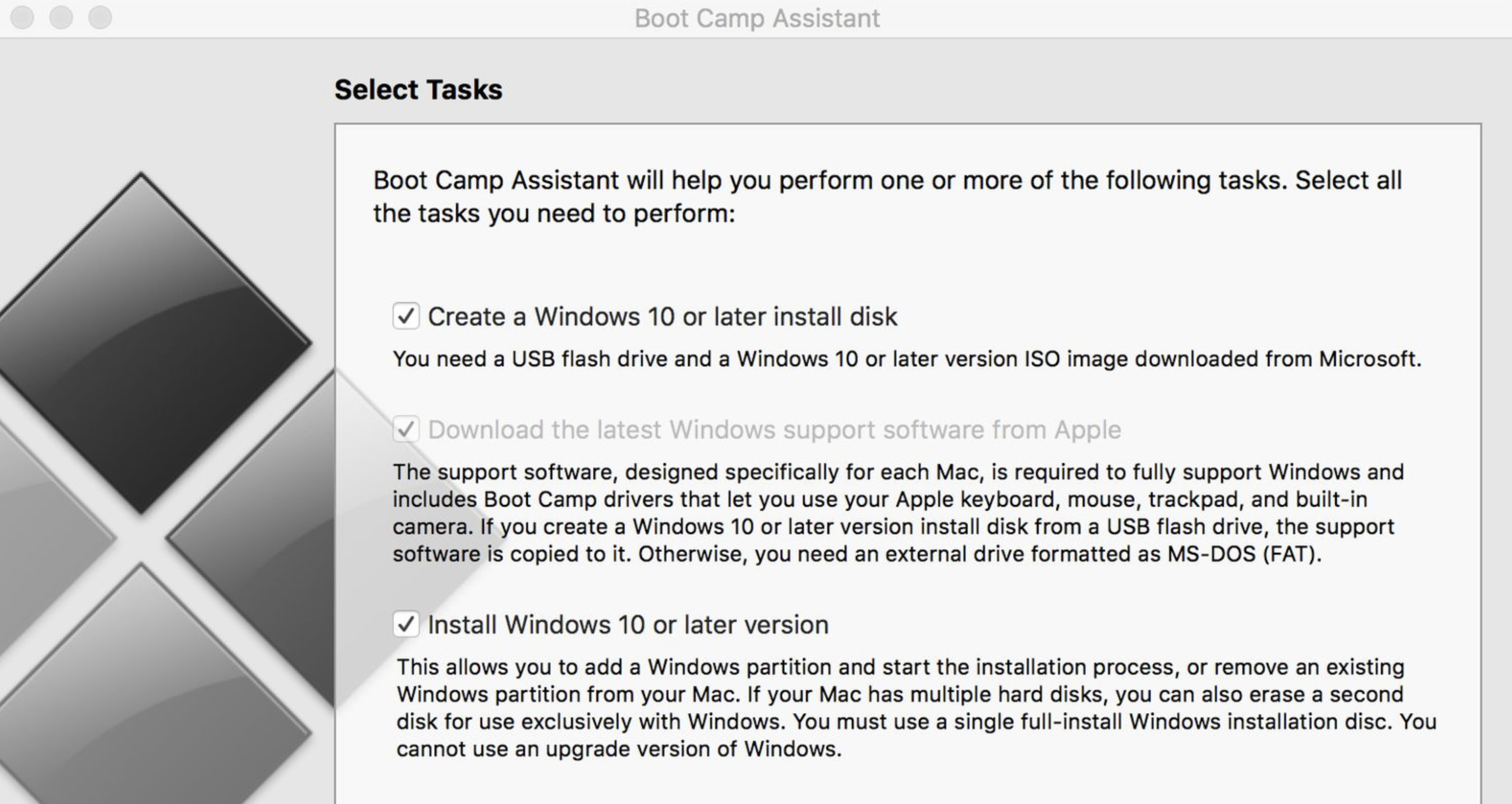Click the 'Boot Camp Assistant will help you' intro text
This screenshot has height=804, width=1512.
[887, 197]
